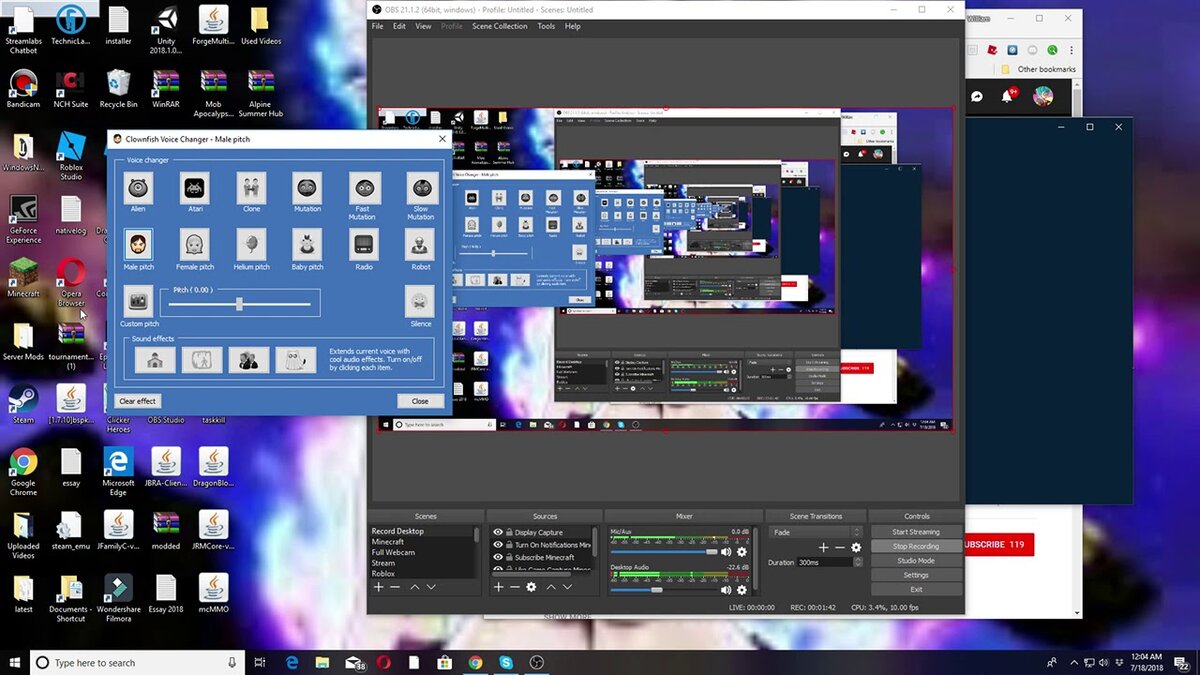
Task: Add a new source with the plus icon
Action: click(x=499, y=587)
